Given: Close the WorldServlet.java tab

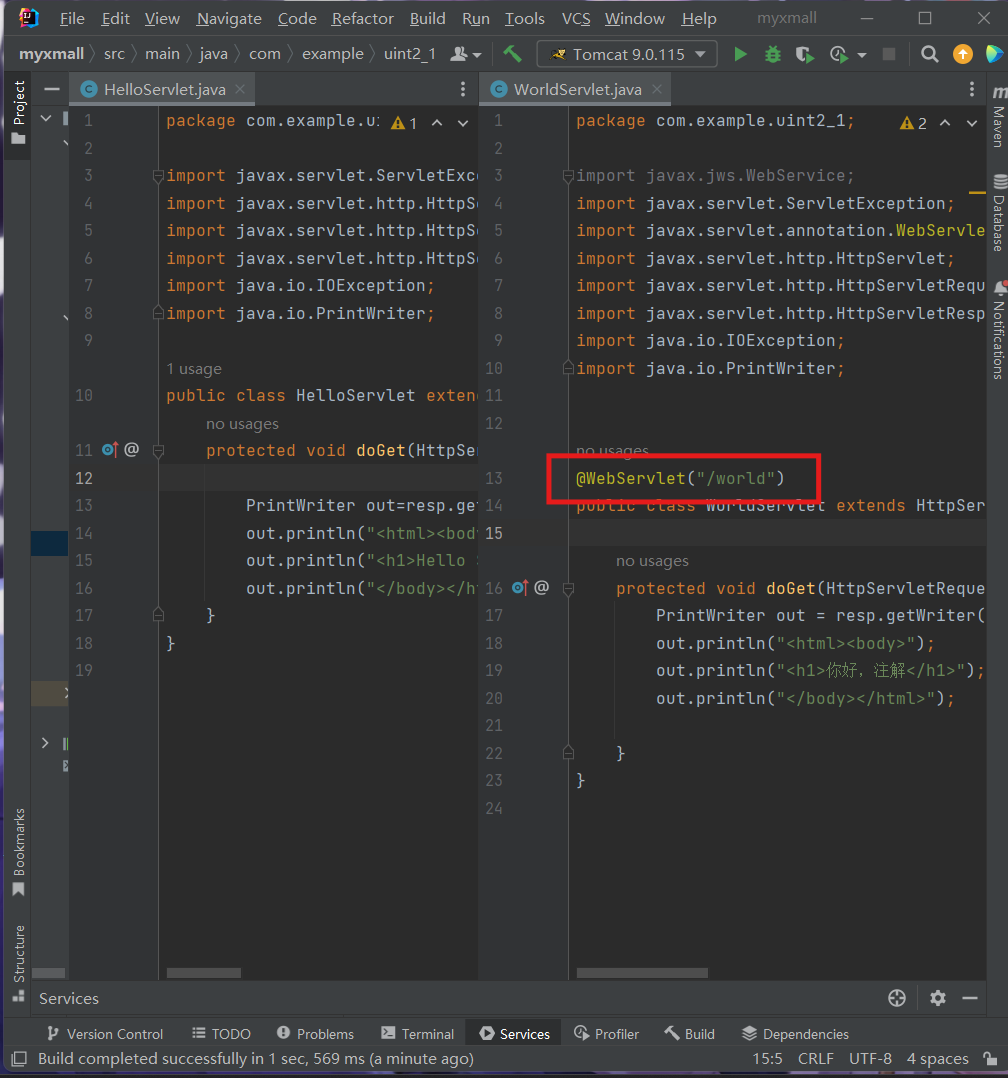Looking at the screenshot, I should point(657,89).
